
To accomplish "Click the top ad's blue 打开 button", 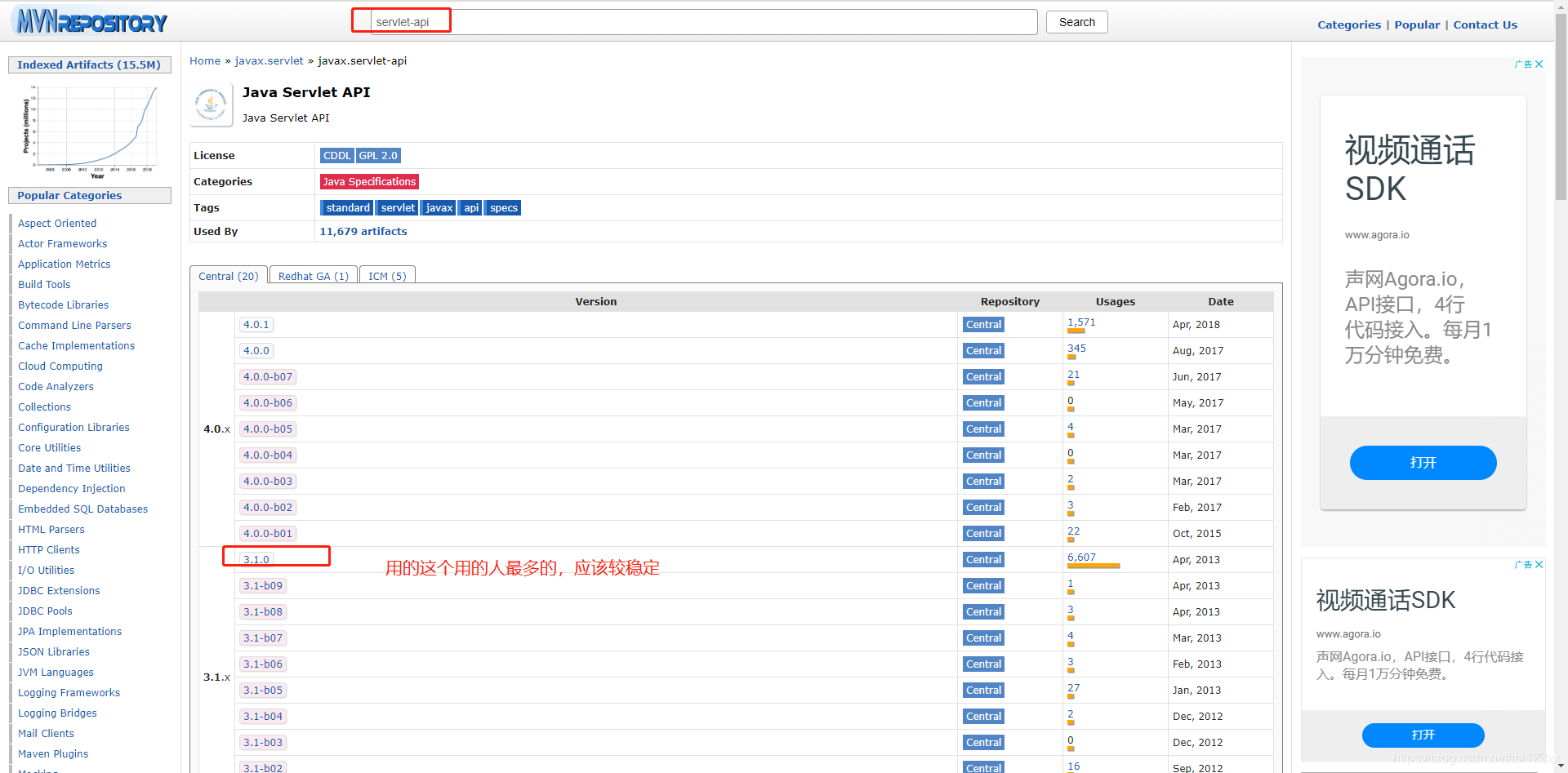I will click(1423, 463).
